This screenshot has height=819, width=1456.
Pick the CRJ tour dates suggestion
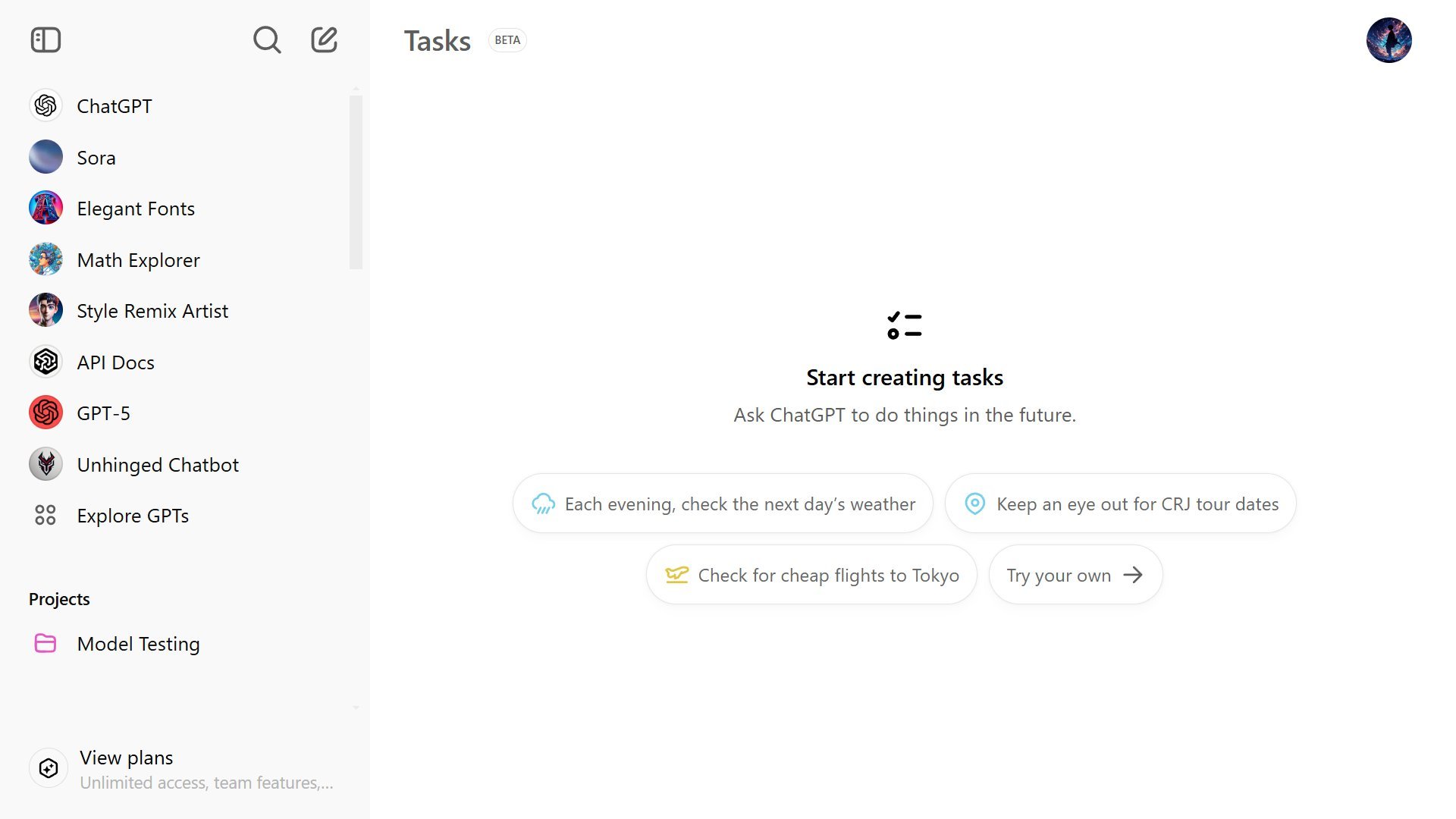[1120, 504]
